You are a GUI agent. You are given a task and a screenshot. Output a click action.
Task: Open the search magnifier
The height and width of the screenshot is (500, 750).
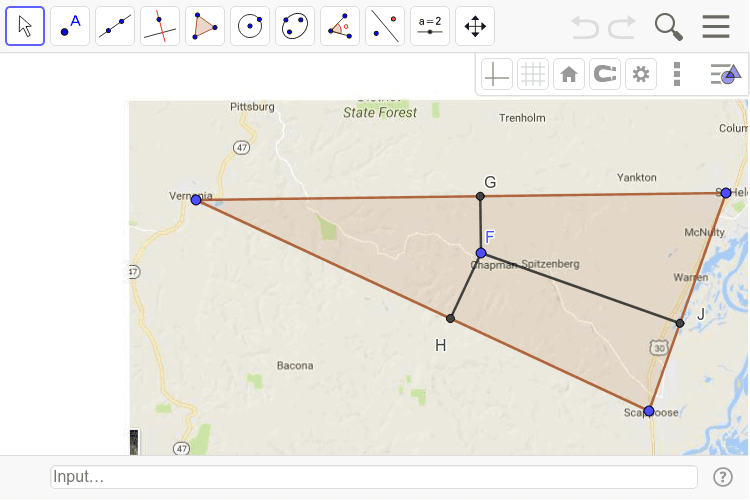(668, 27)
